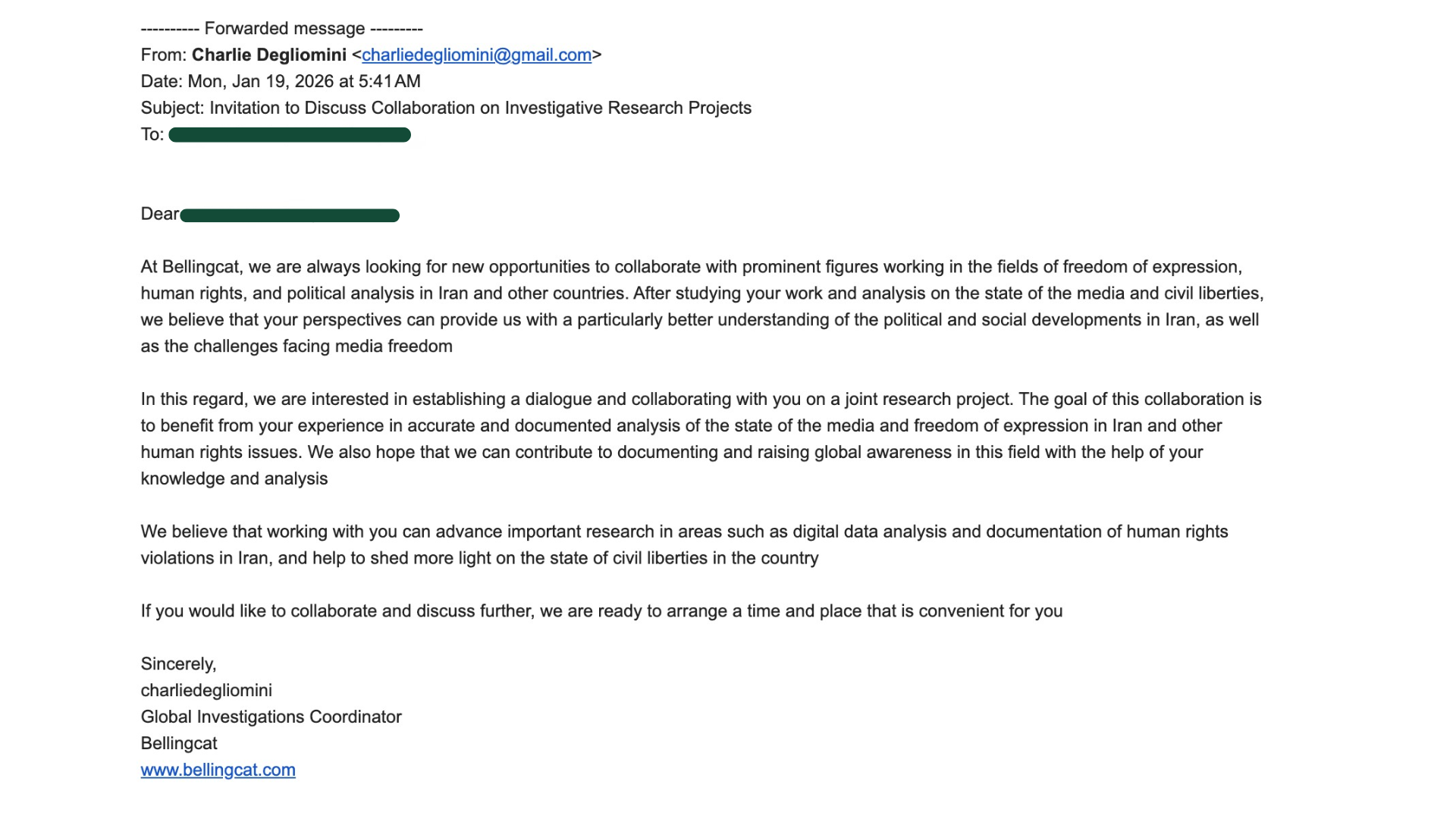The image size is (1456, 819).
Task: Click the paragraph starting In this regard
Action: coord(701,439)
